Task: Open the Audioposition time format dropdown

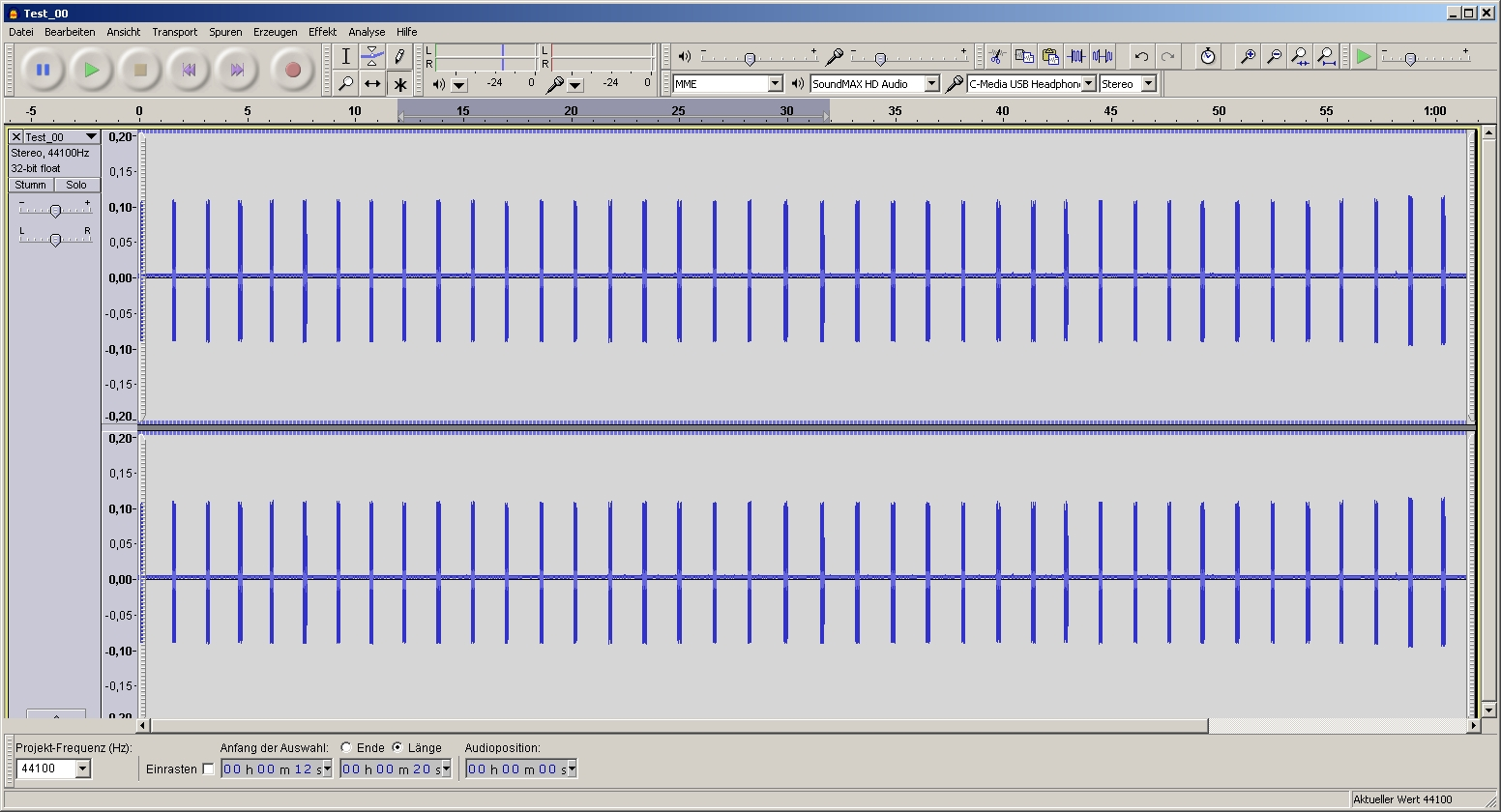Action: (573, 769)
